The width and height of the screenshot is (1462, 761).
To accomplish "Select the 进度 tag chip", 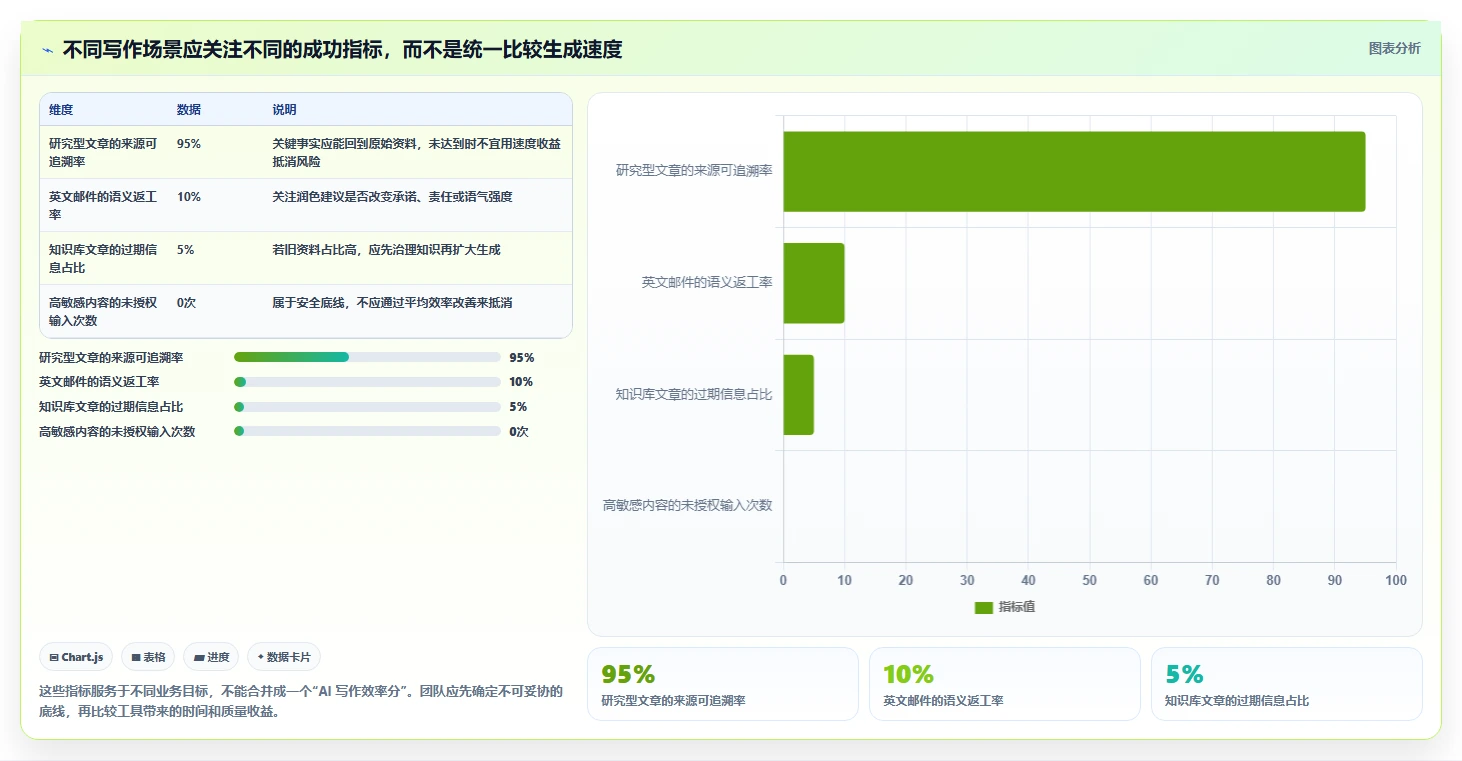I will 211,657.
